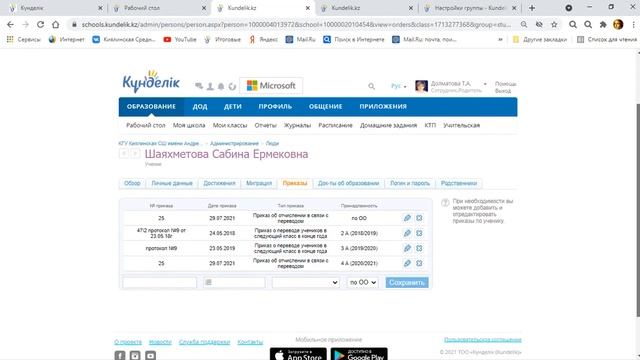Viewport: 640px width, 360px height.
Task: Switch to the Достижения tab
Action: [x=219, y=183]
